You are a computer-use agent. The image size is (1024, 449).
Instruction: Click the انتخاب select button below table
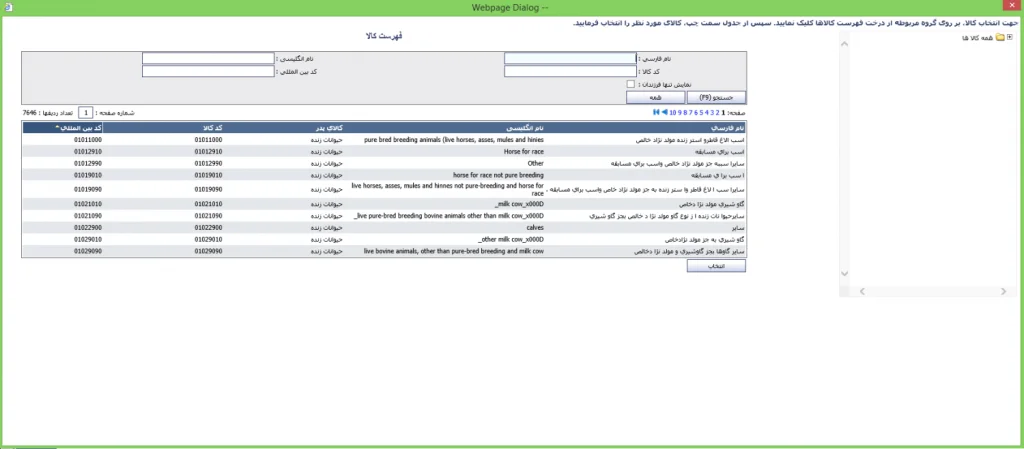tap(716, 266)
